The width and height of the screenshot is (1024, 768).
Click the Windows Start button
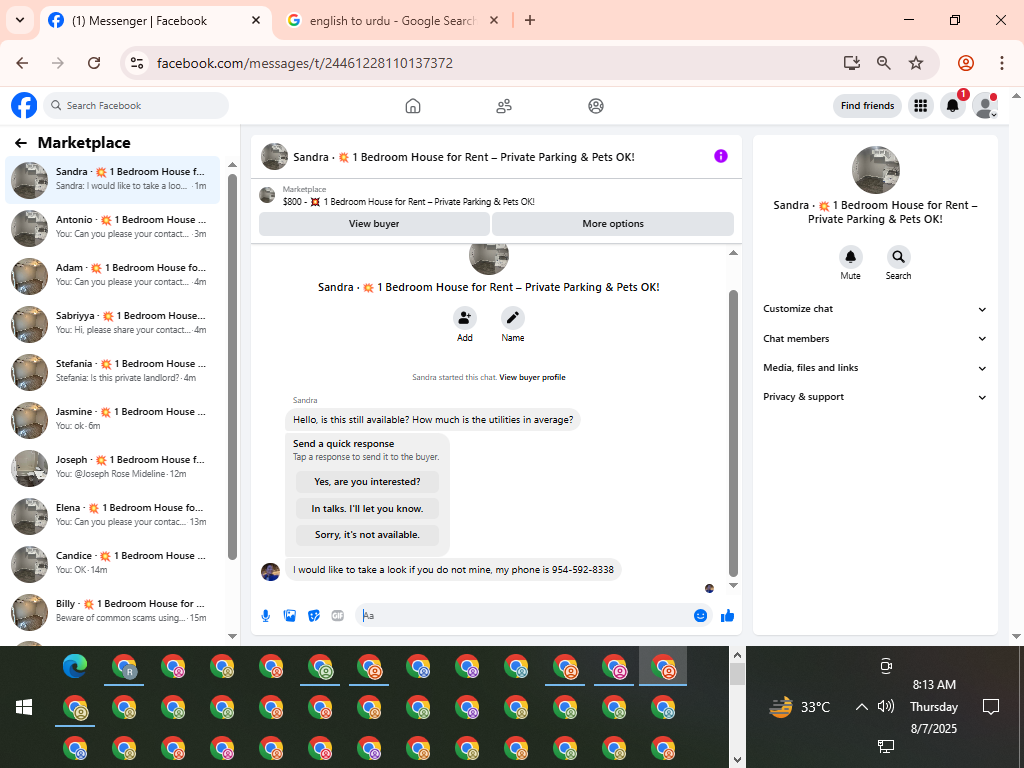(x=24, y=707)
